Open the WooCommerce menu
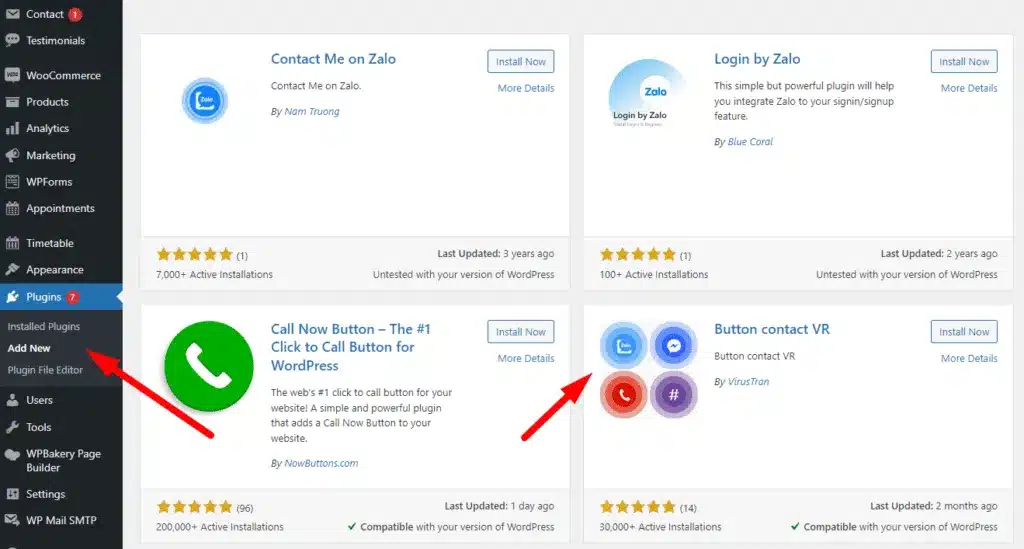 tap(61, 75)
